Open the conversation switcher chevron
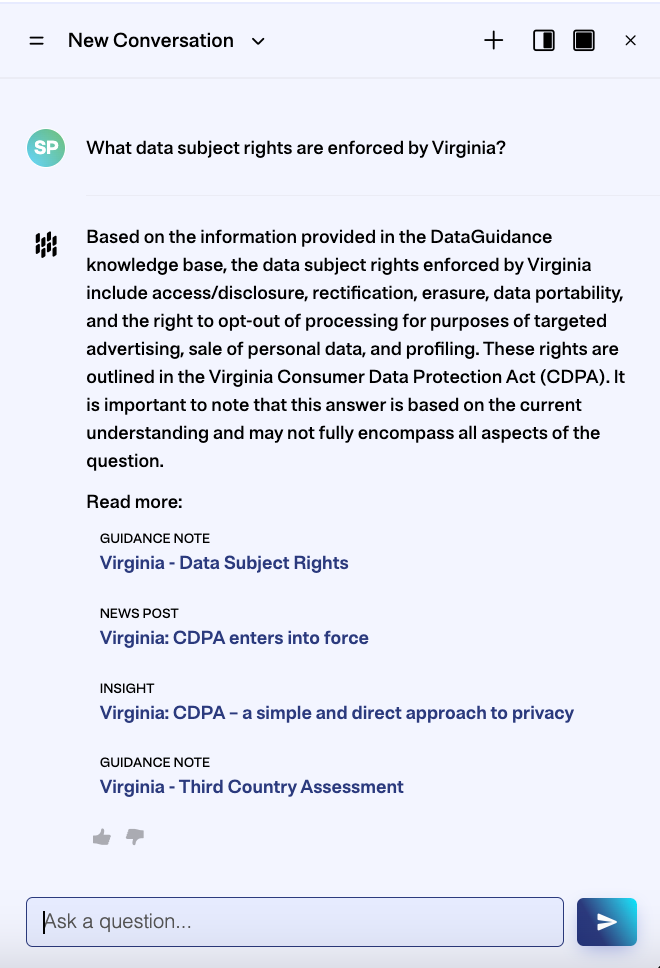This screenshot has height=968, width=660. tap(257, 42)
